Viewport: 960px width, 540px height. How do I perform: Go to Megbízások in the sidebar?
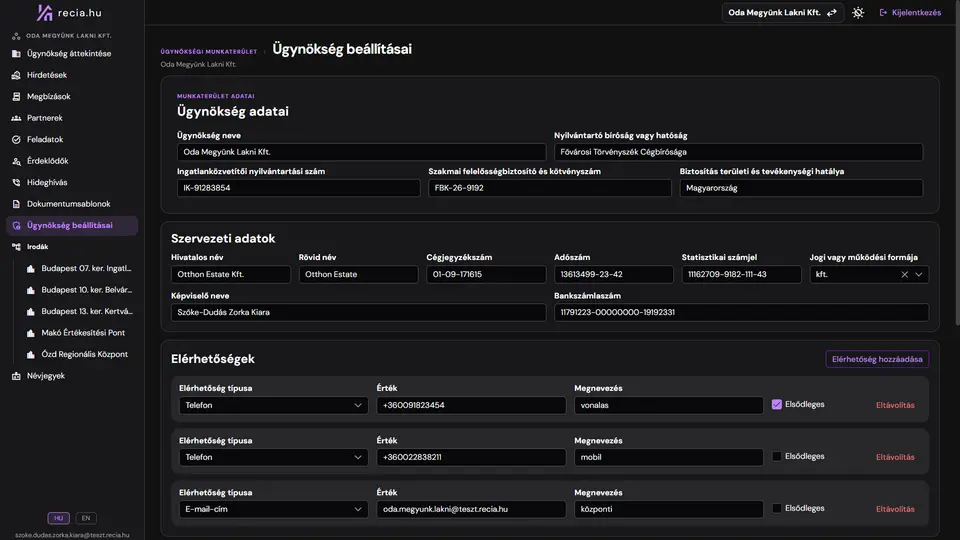tap(48, 96)
